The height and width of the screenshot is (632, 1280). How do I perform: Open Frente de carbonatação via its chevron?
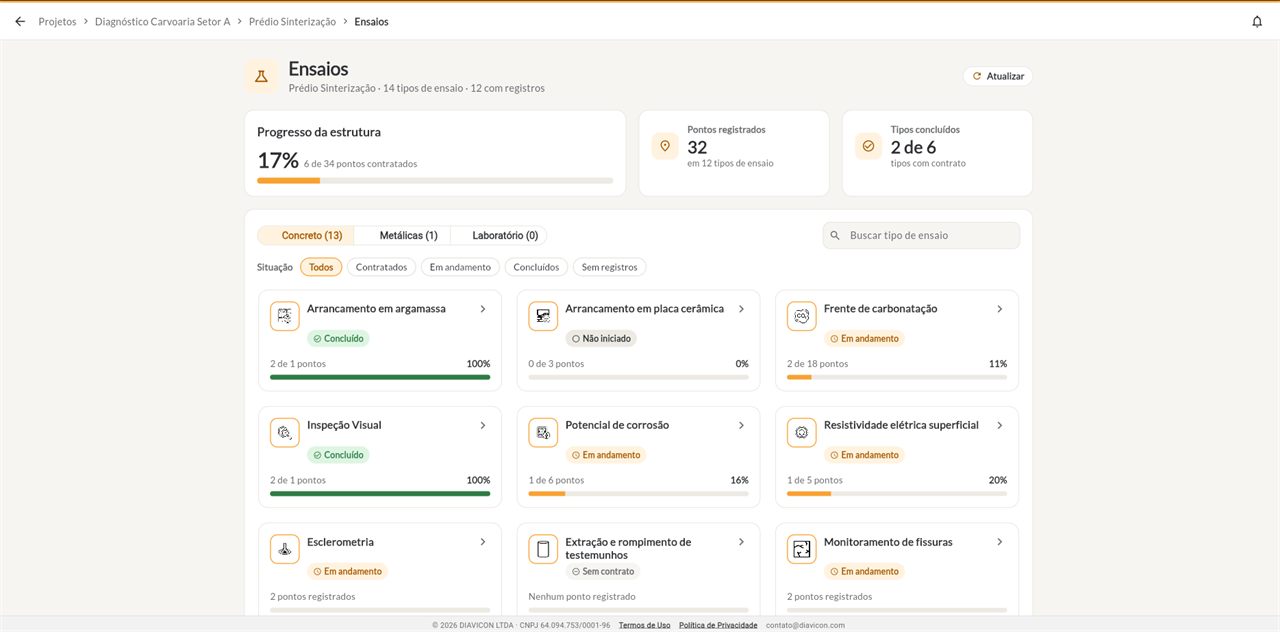(999, 309)
